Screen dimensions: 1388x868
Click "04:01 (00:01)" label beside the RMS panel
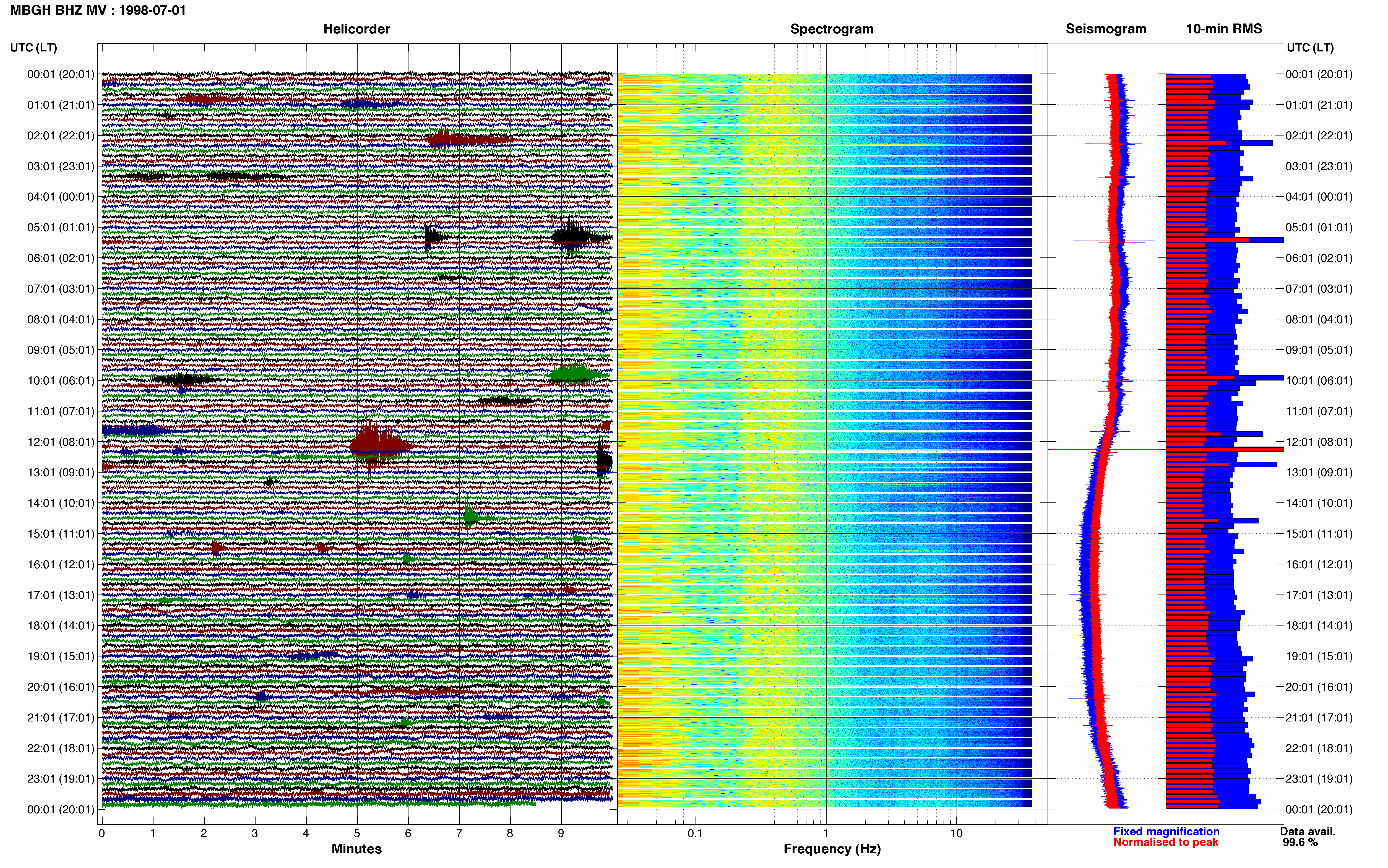[x=1319, y=197]
